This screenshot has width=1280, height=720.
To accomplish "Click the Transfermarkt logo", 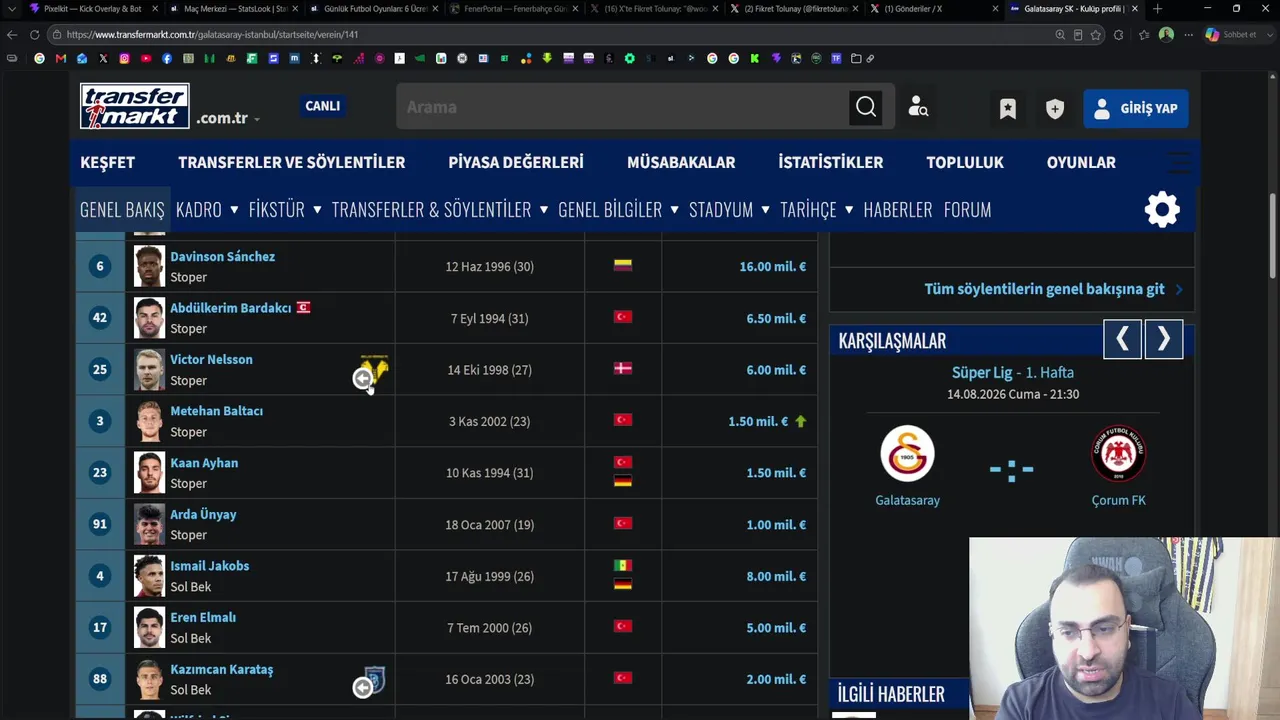I will [x=135, y=106].
